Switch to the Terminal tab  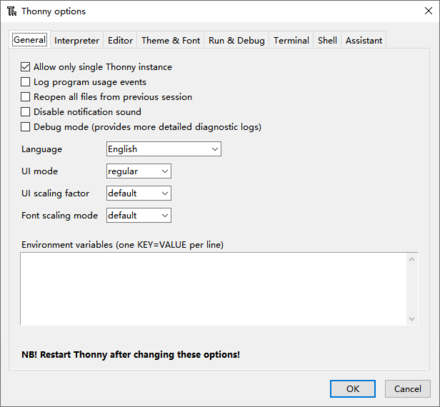point(291,41)
